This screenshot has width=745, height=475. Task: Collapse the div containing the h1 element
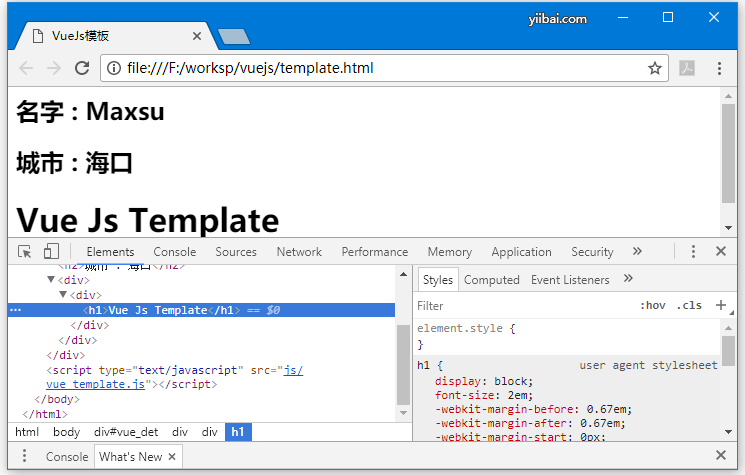[x=64, y=295]
